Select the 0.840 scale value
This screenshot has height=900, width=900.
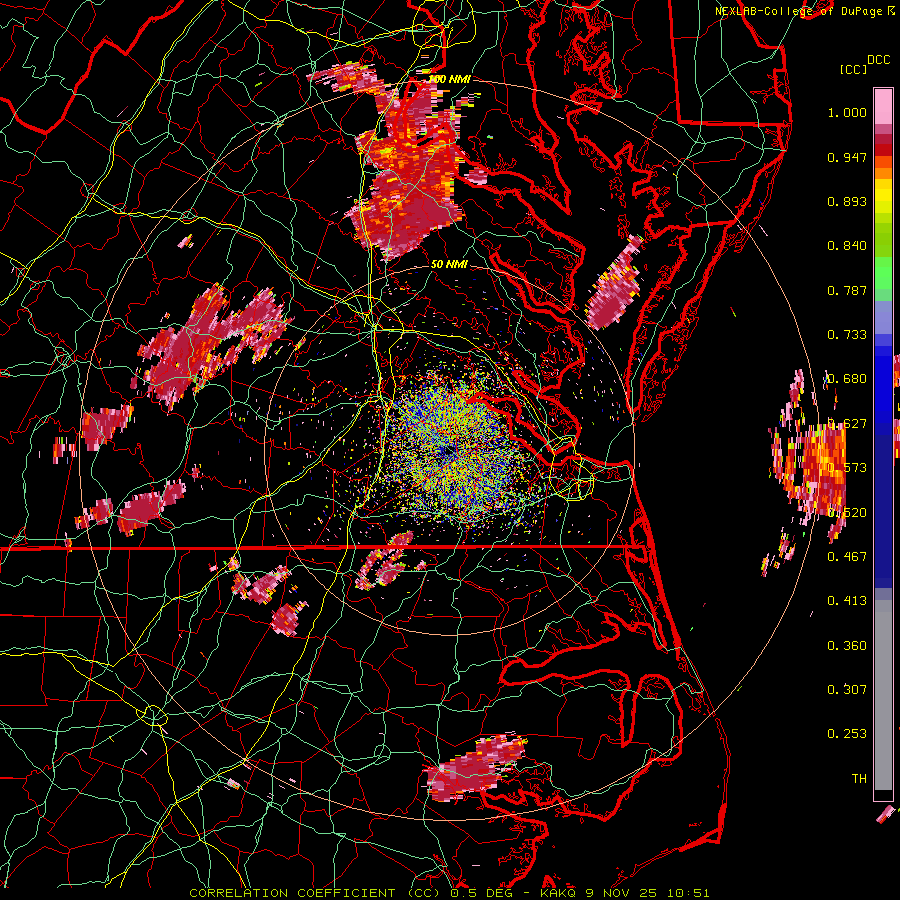(847, 246)
